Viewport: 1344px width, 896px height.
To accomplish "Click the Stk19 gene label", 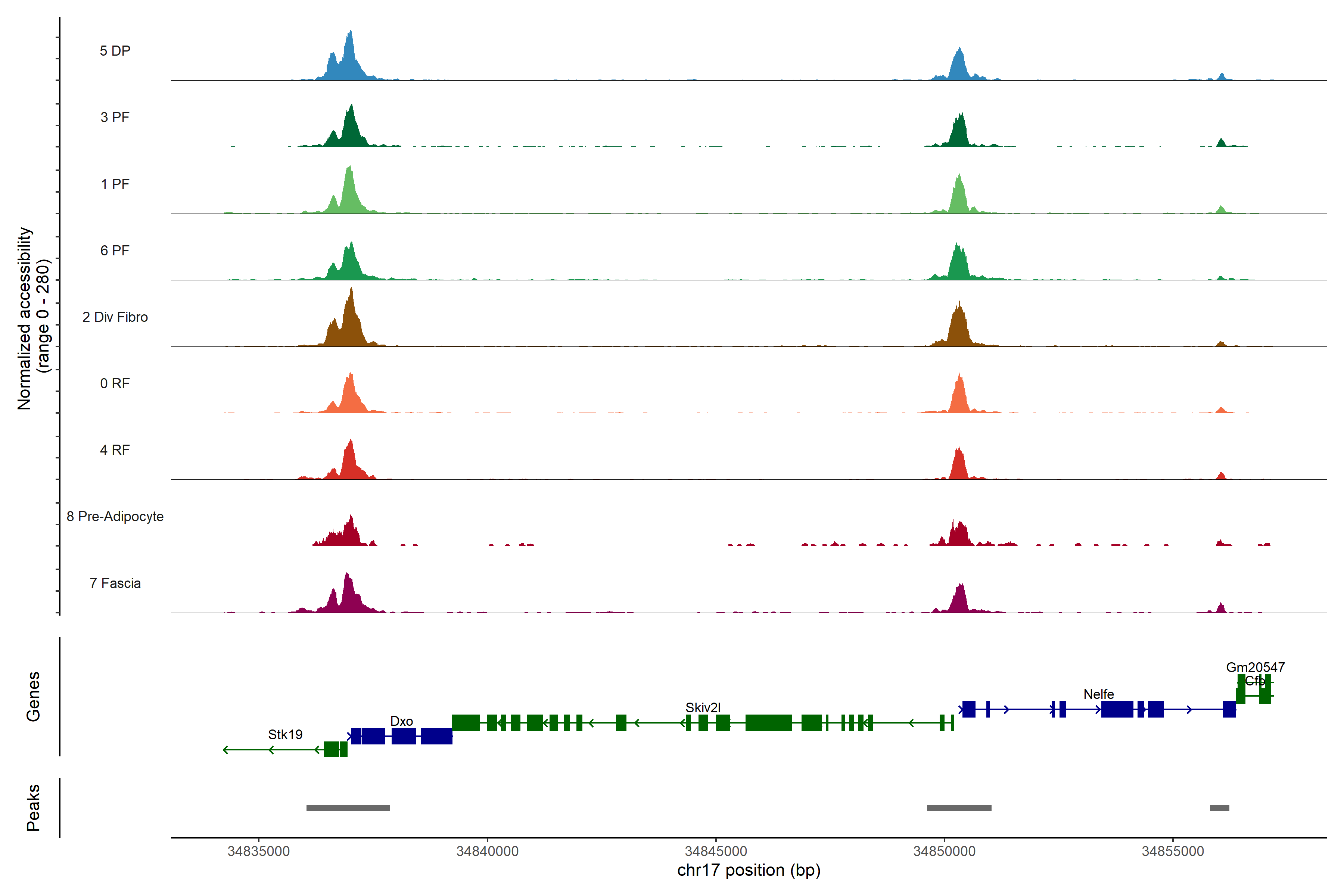I will click(x=285, y=734).
